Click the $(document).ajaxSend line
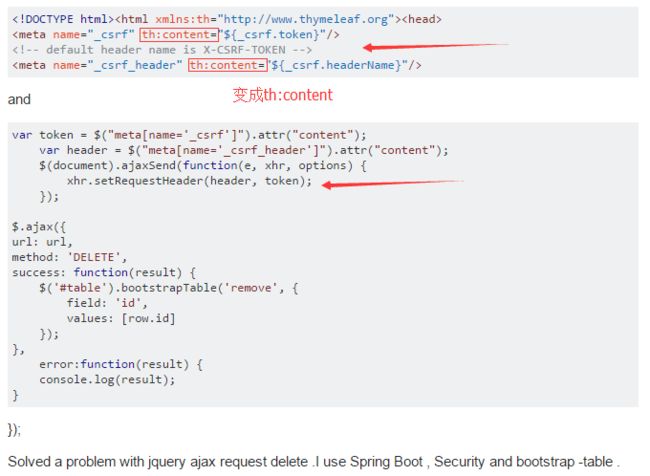 (x=203, y=165)
